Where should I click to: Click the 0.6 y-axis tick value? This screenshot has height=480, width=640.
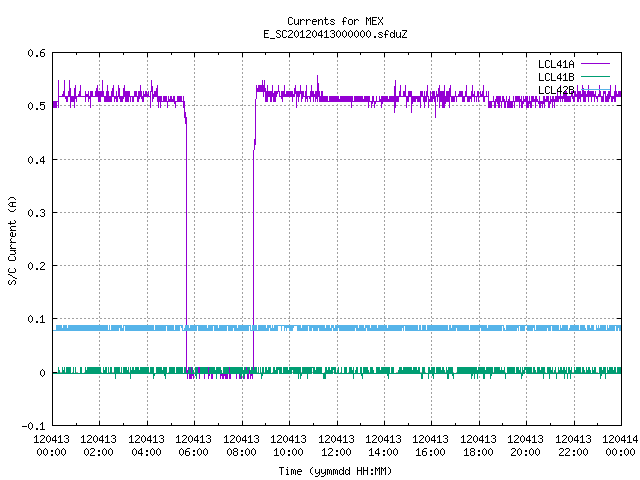pyautogui.click(x=37, y=53)
